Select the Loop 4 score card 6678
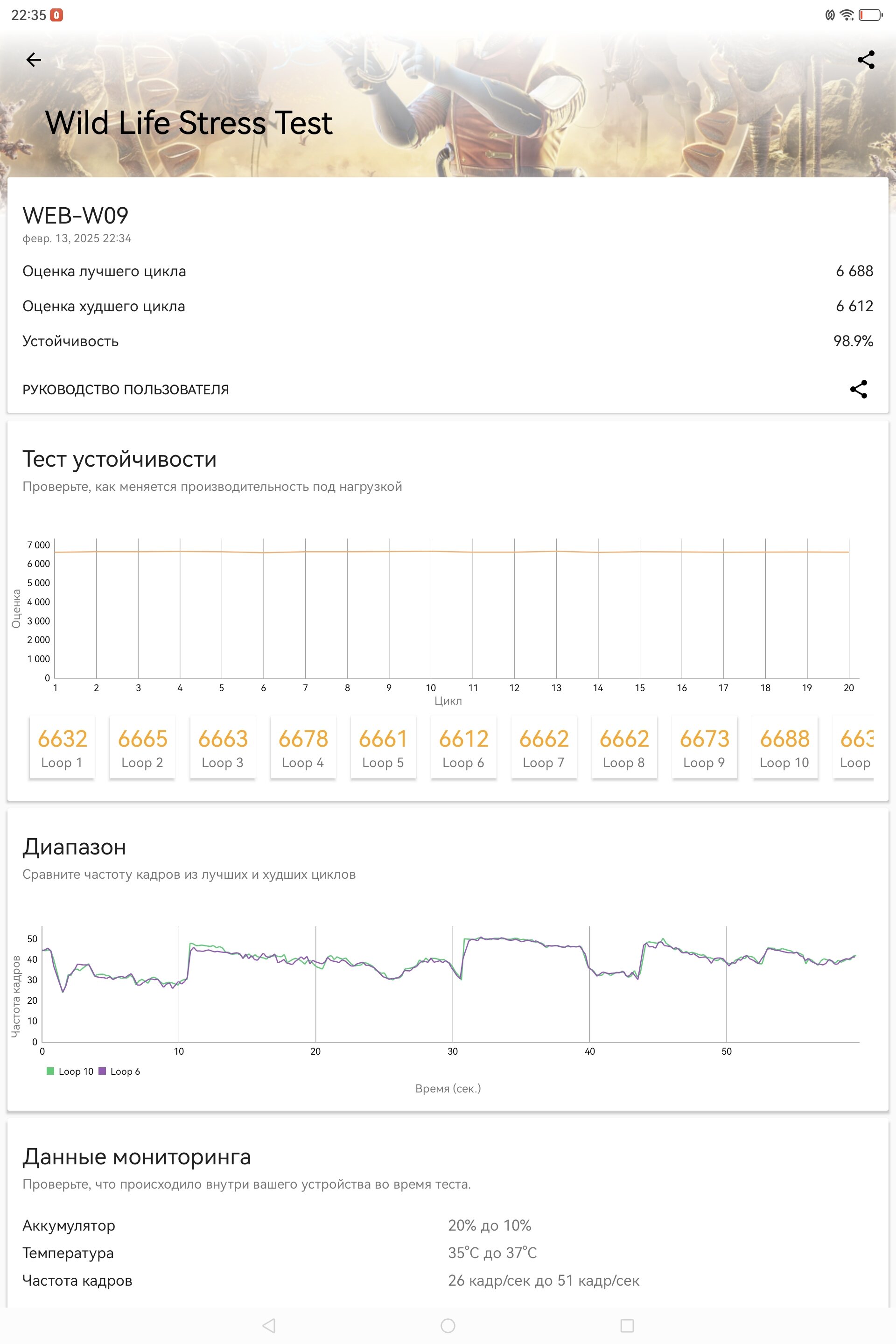 (303, 748)
